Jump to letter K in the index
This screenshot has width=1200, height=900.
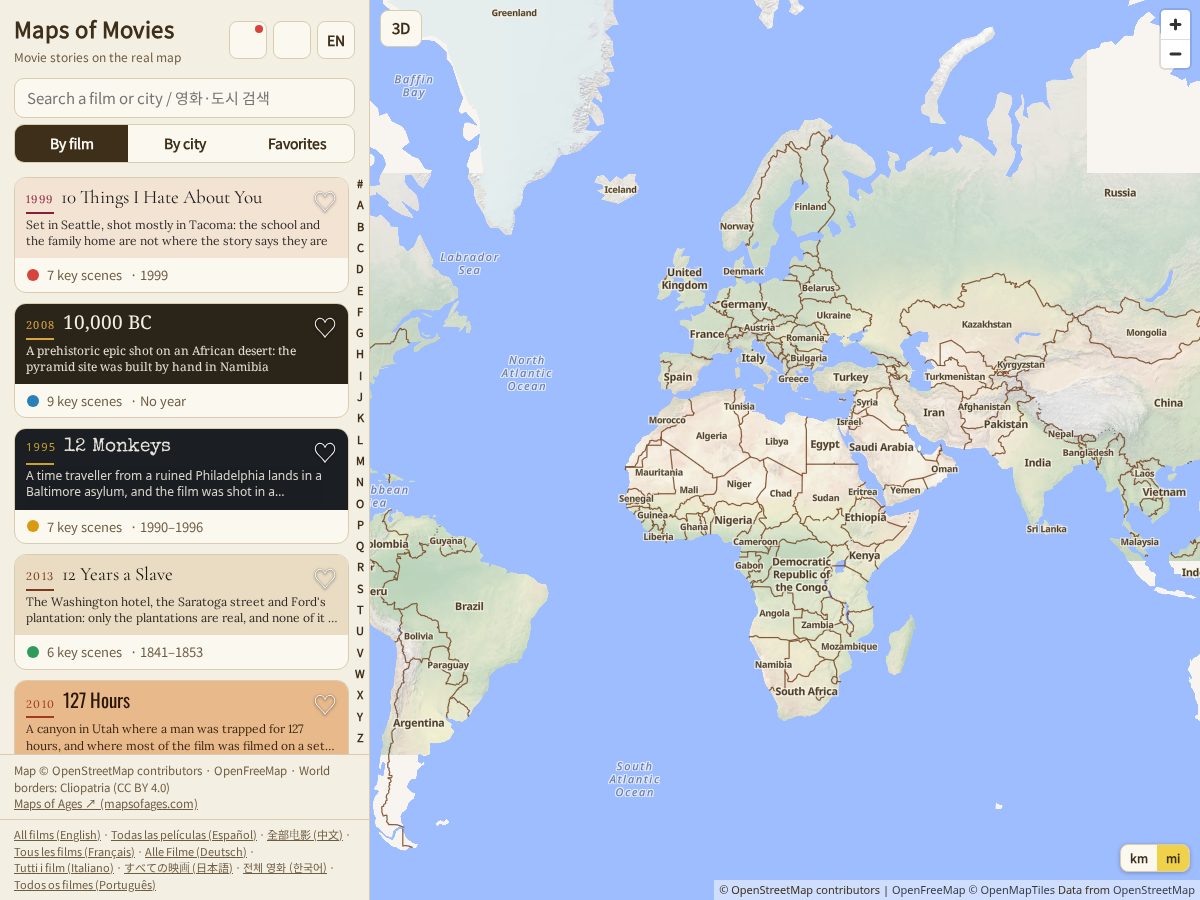click(360, 418)
